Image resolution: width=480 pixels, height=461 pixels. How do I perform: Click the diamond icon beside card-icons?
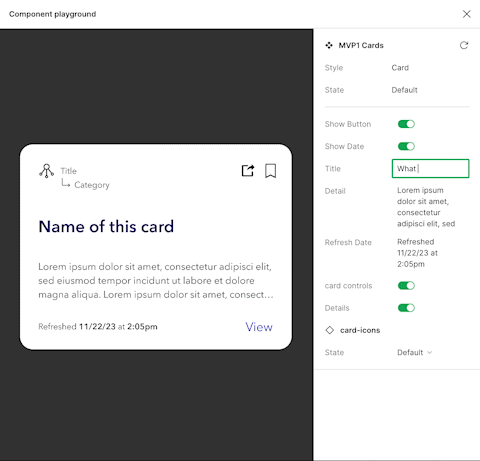pyautogui.click(x=330, y=330)
